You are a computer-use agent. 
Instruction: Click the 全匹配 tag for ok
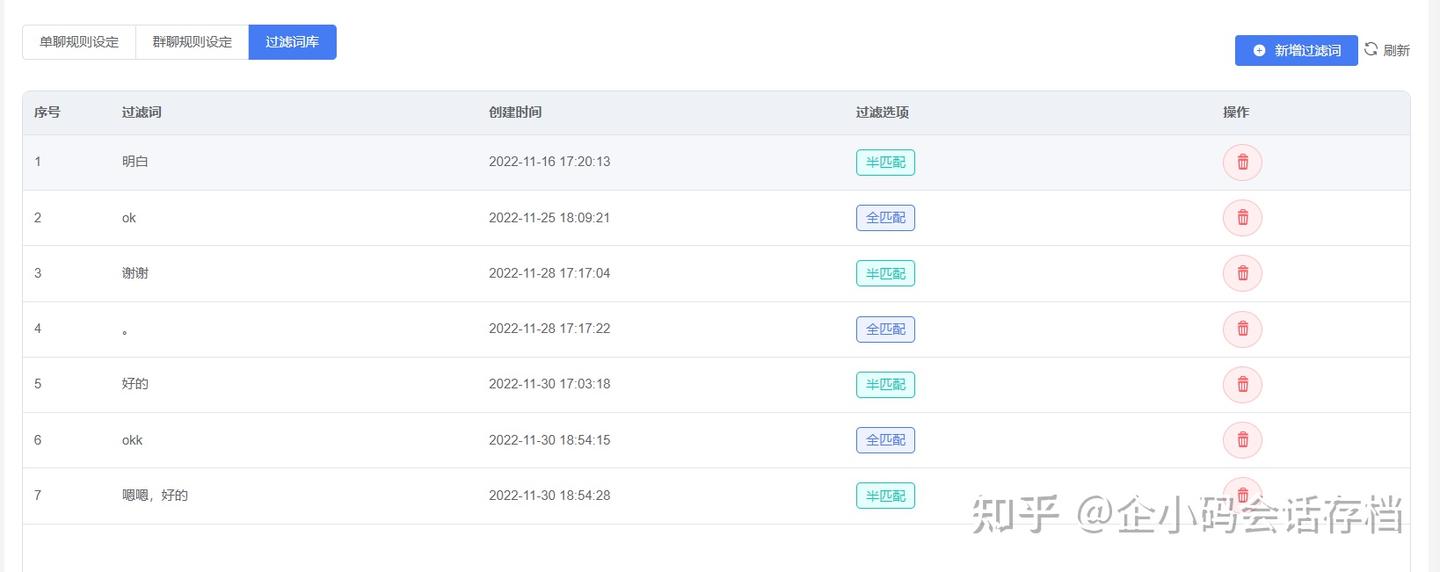(885, 218)
